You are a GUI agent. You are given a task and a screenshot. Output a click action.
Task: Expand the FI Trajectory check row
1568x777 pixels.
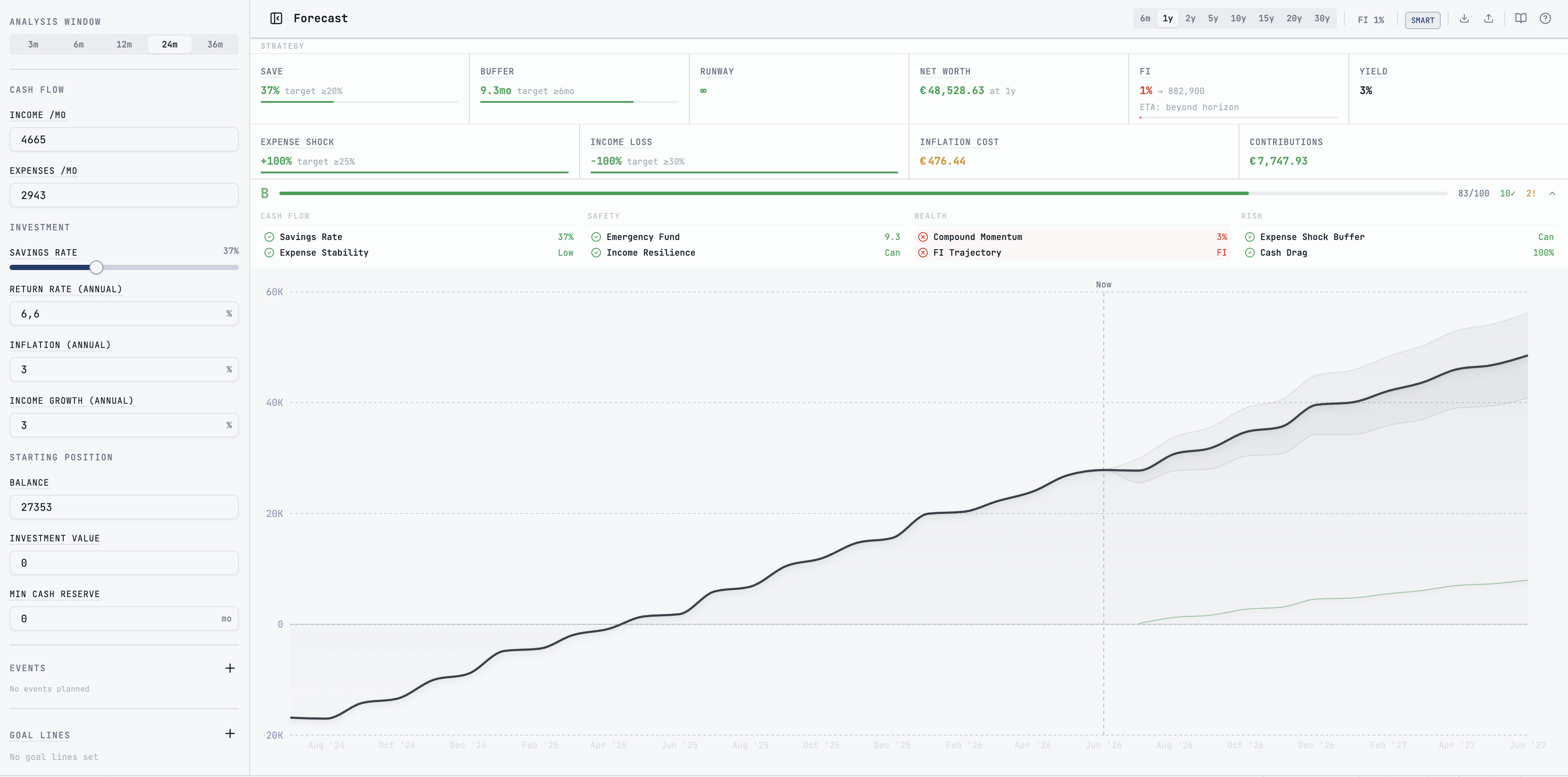1072,253
